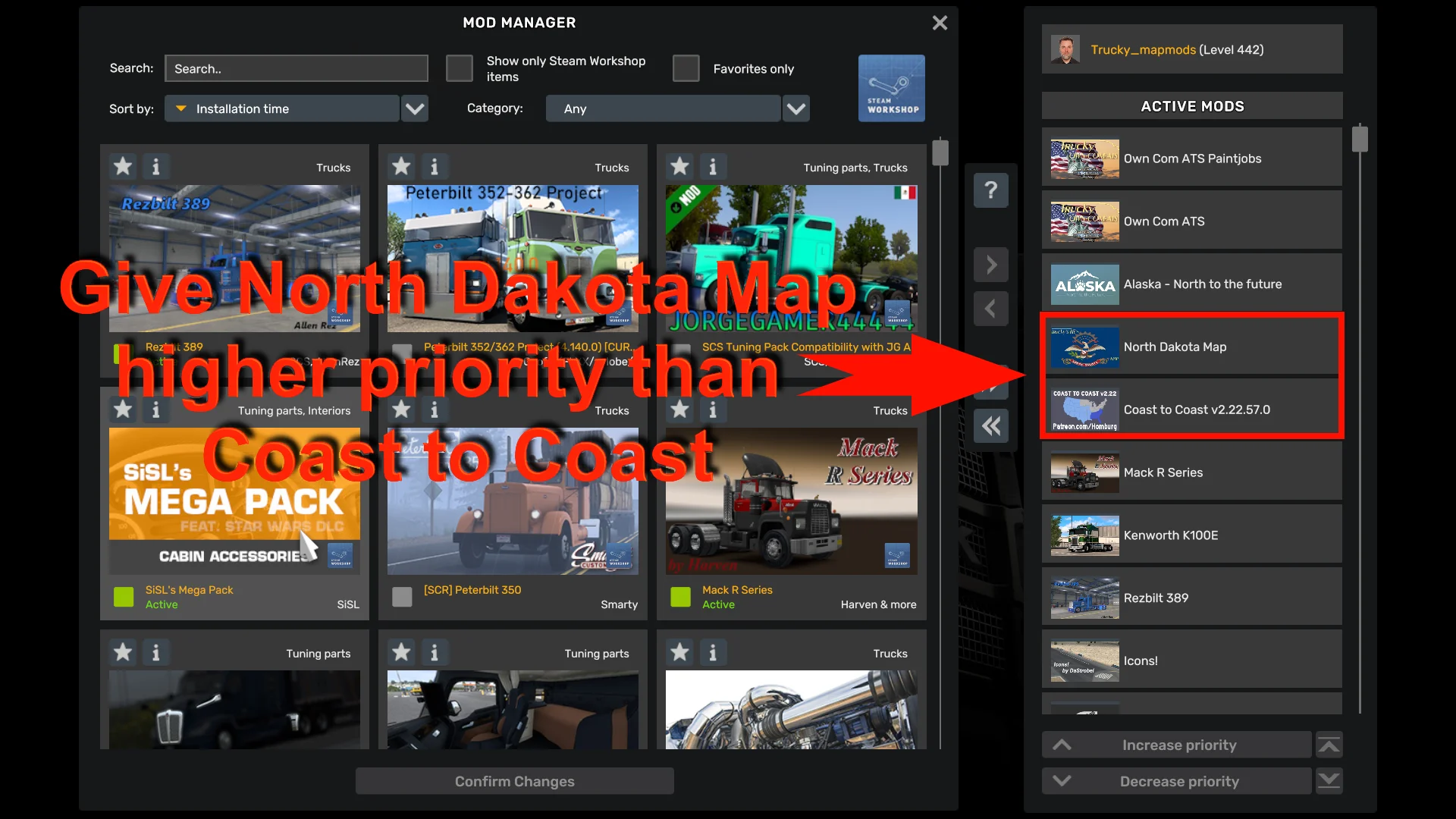The image size is (1456, 819).
Task: Favorite the Mack R Series star
Action: point(679,409)
